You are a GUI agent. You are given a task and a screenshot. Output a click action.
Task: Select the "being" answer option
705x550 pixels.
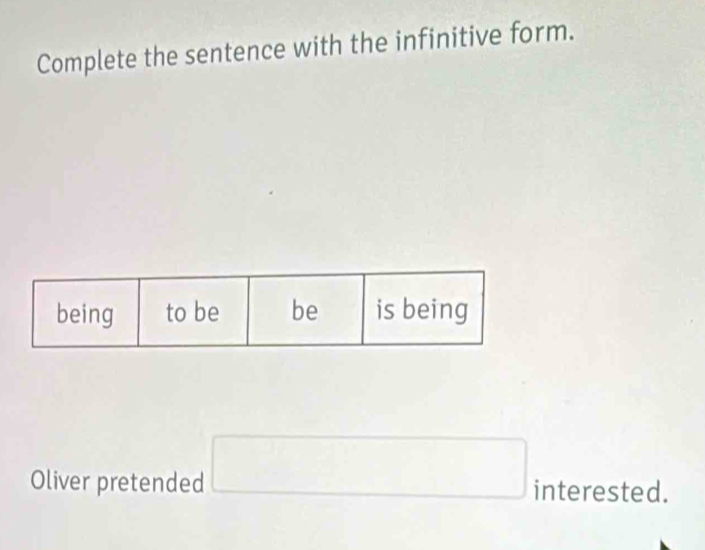pos(85,313)
